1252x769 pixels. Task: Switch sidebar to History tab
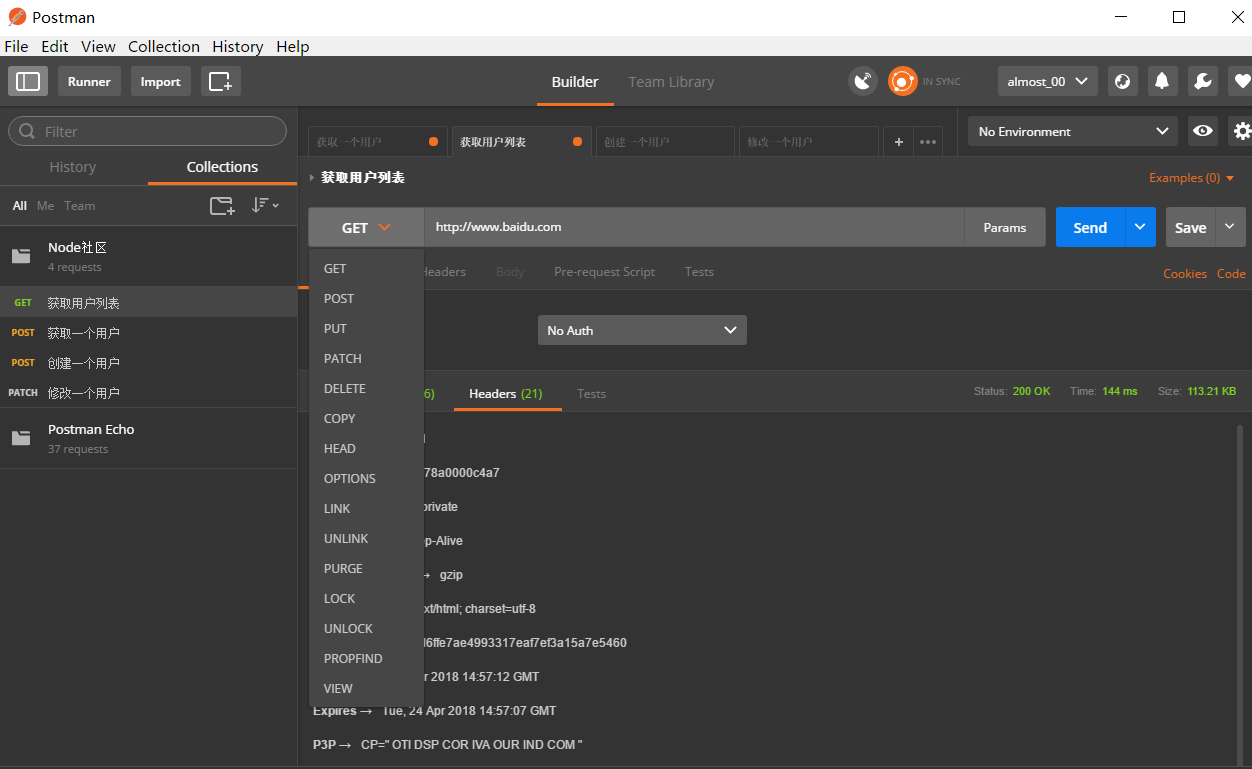73,167
